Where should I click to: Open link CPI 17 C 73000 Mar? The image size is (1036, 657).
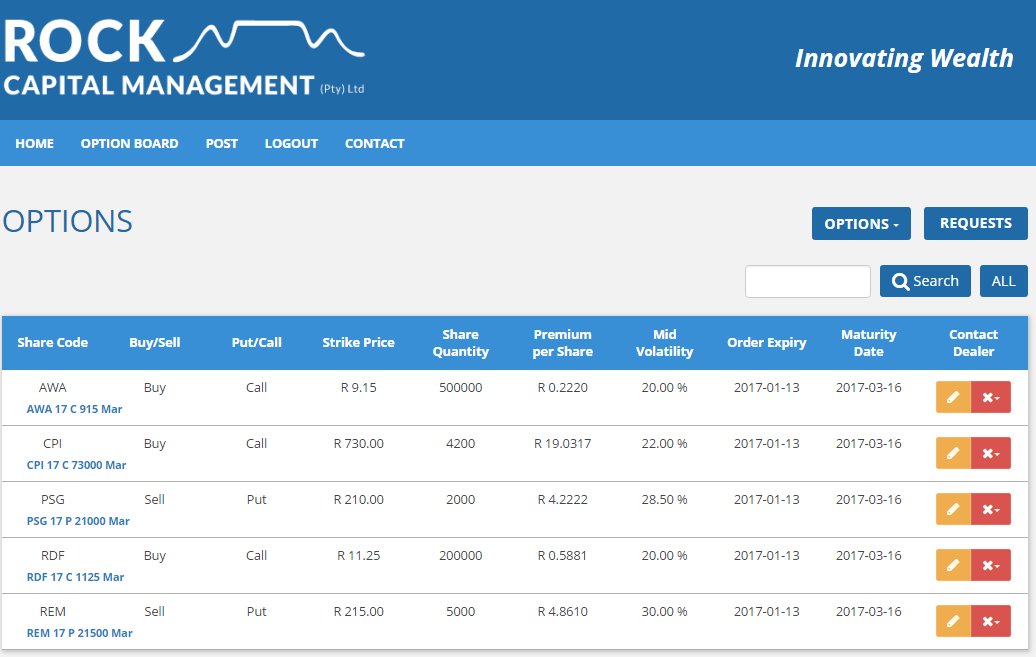click(x=76, y=465)
